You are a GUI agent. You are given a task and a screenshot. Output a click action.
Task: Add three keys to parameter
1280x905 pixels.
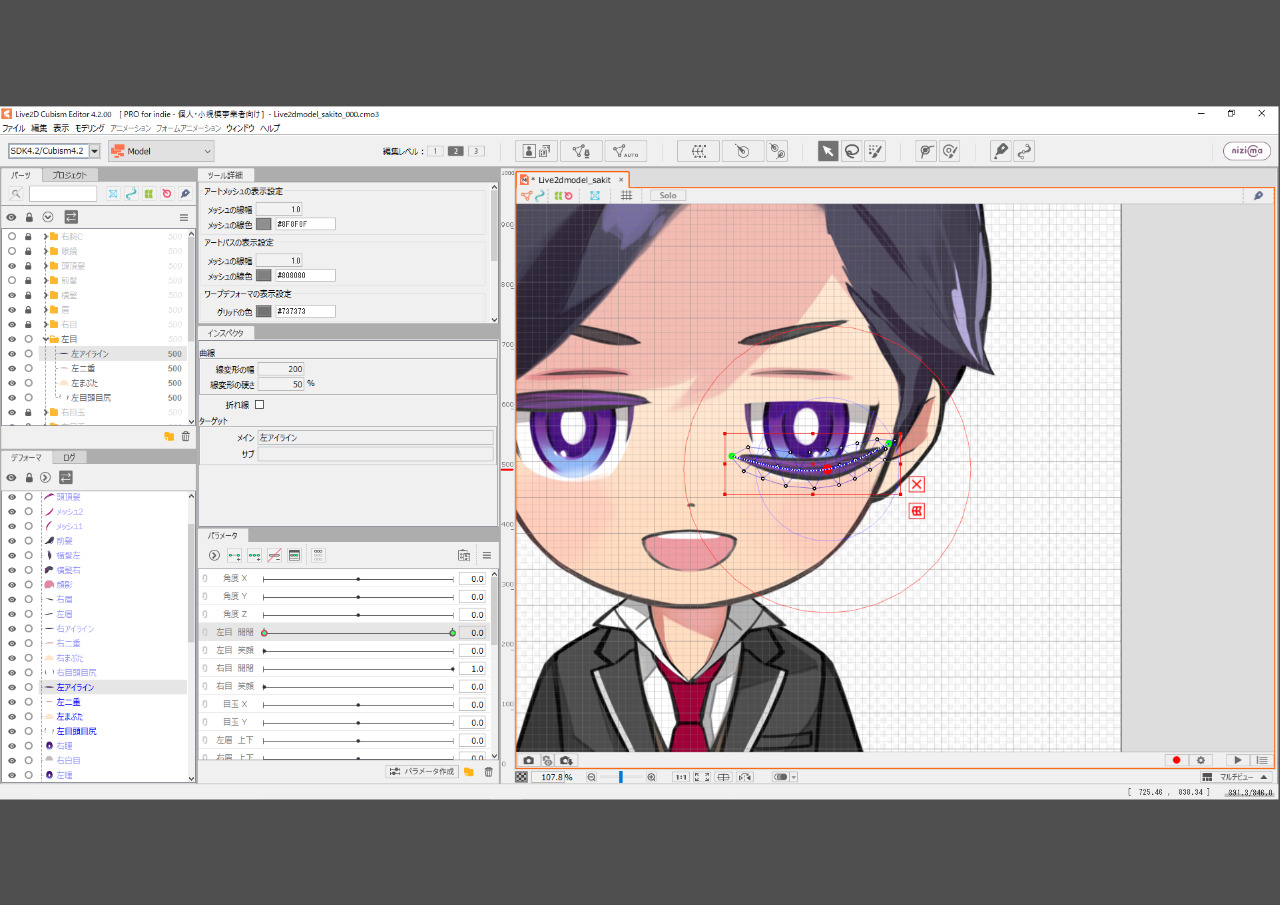click(254, 555)
